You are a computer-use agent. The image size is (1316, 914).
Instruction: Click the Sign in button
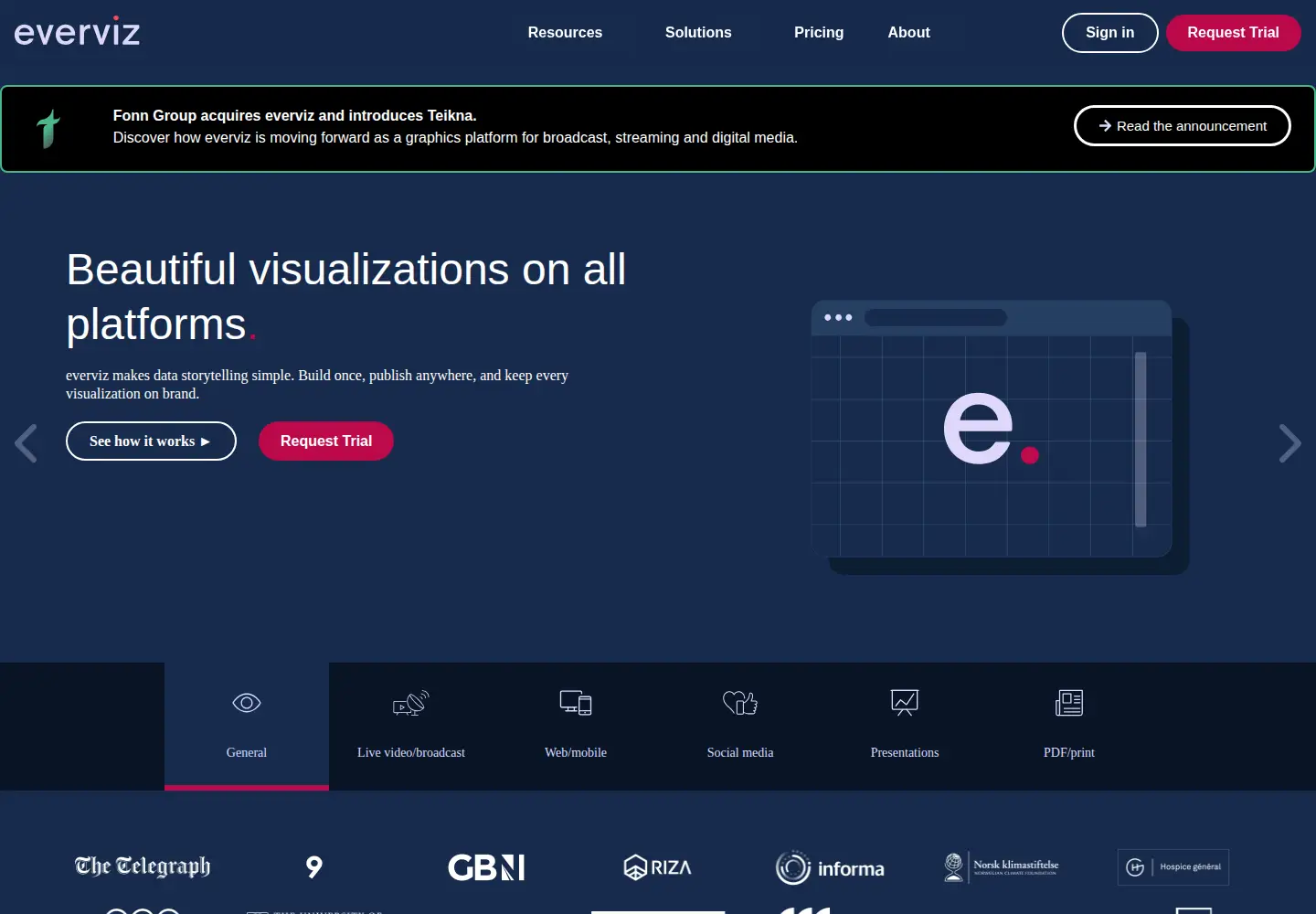coord(1109,33)
